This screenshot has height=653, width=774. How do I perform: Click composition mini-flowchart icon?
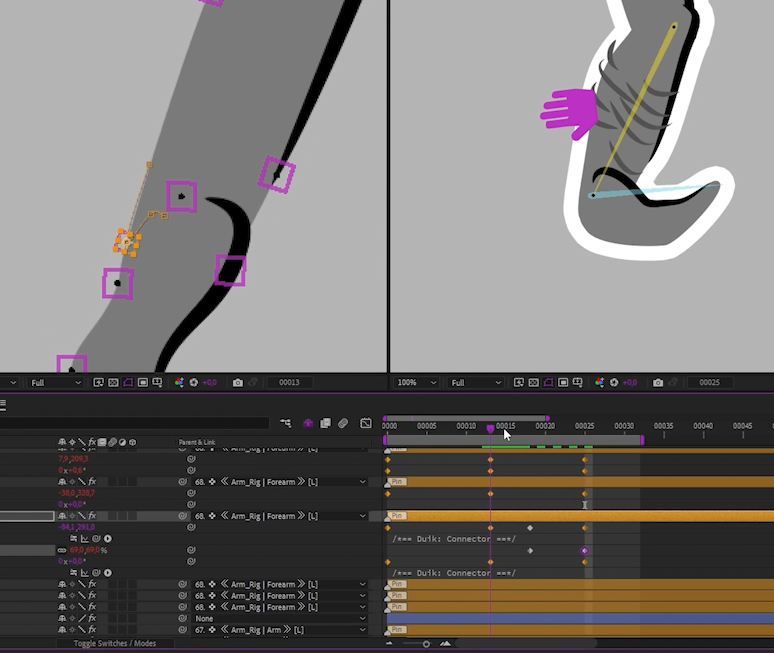[x=286, y=424]
